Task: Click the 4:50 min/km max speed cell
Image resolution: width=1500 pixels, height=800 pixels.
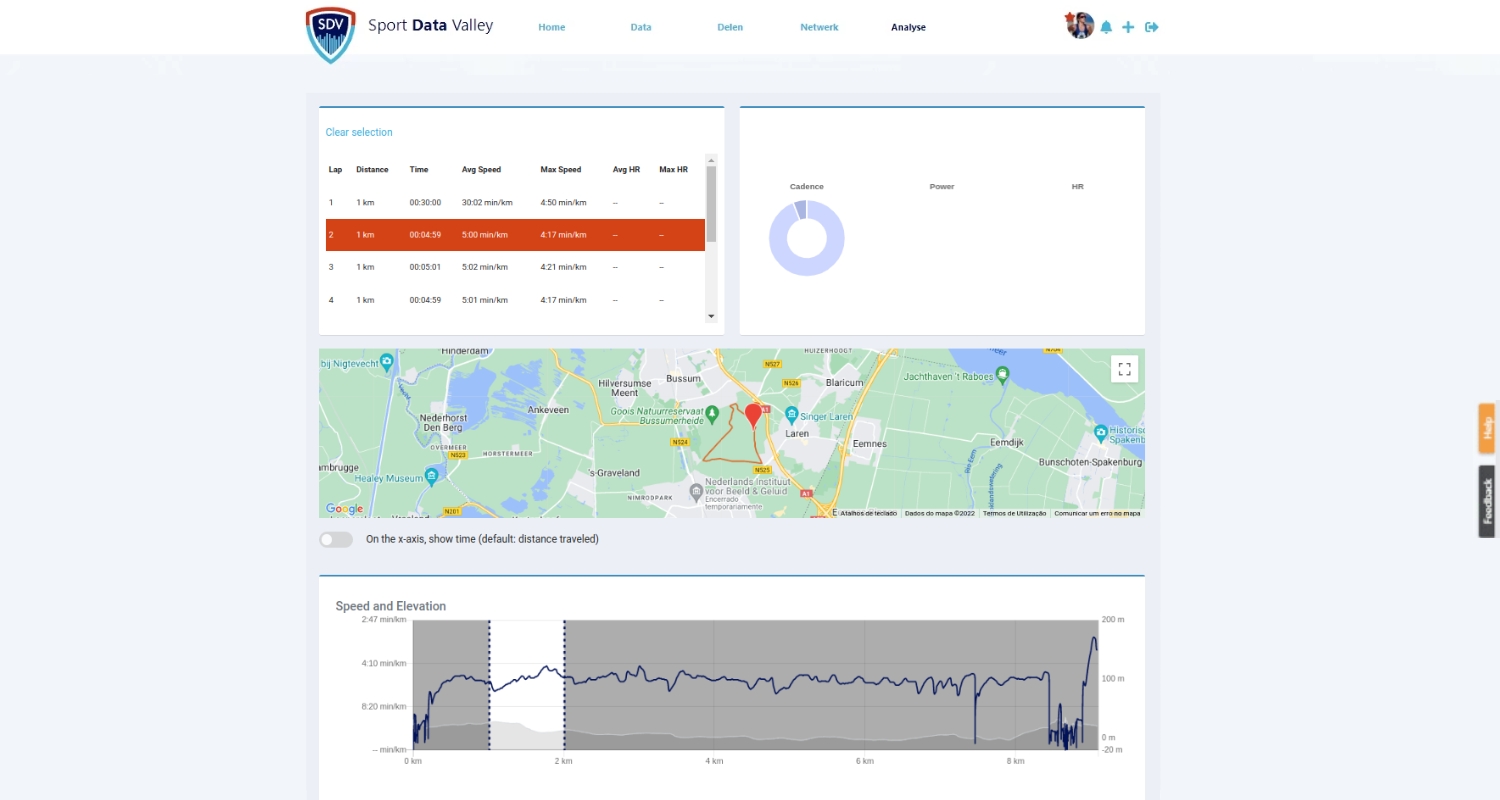Action: [x=564, y=203]
